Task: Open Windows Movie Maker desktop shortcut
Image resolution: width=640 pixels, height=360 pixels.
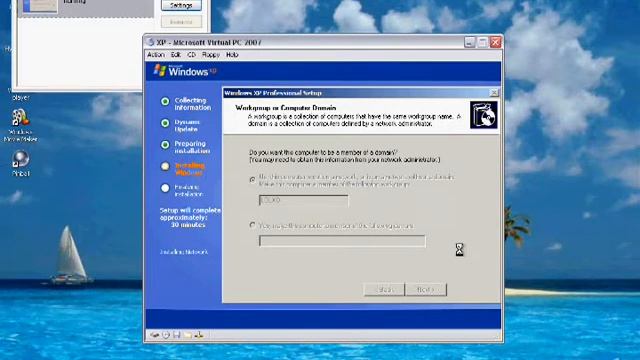Action: click(20, 125)
